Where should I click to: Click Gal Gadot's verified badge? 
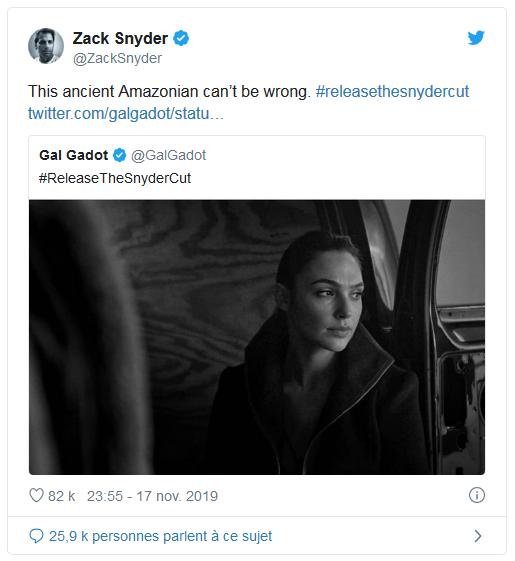tap(120, 155)
